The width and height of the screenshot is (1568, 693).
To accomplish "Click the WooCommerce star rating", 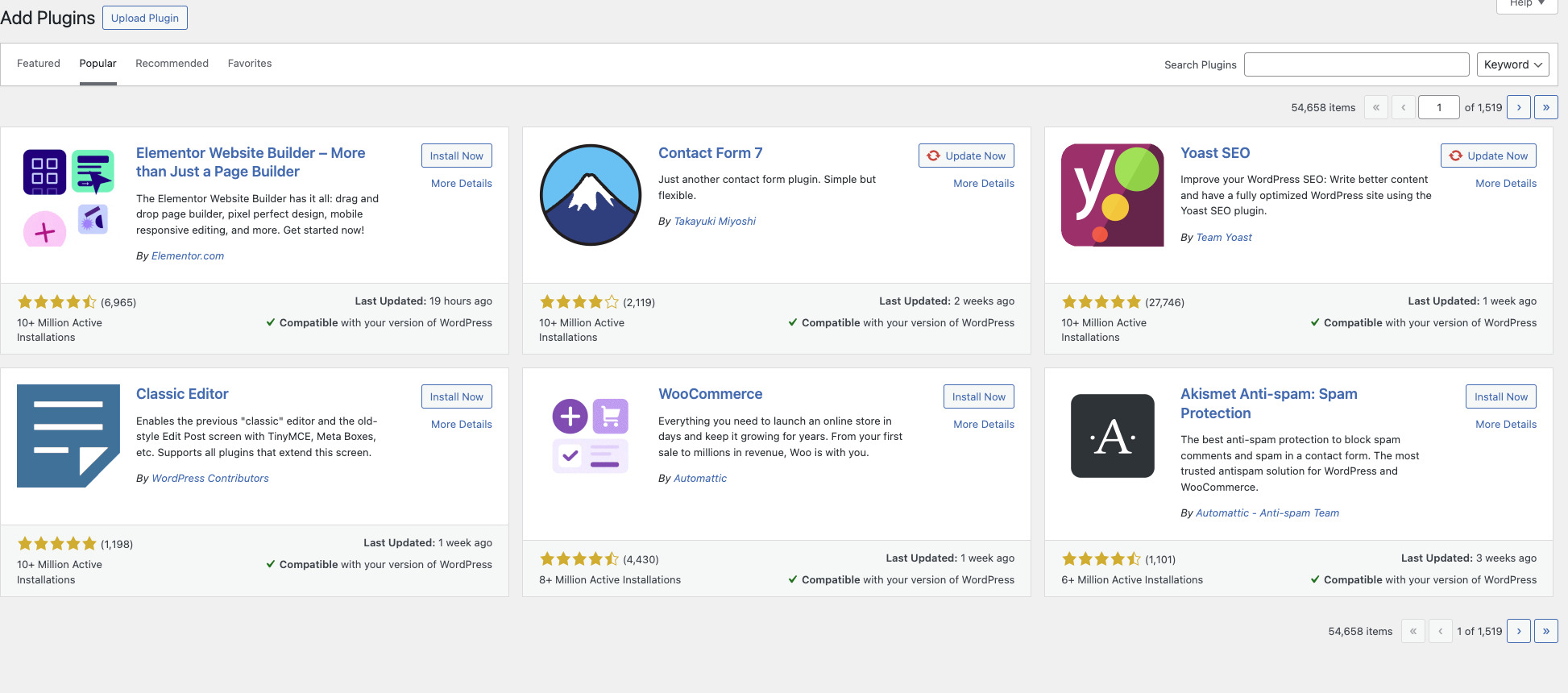I will click(x=579, y=559).
